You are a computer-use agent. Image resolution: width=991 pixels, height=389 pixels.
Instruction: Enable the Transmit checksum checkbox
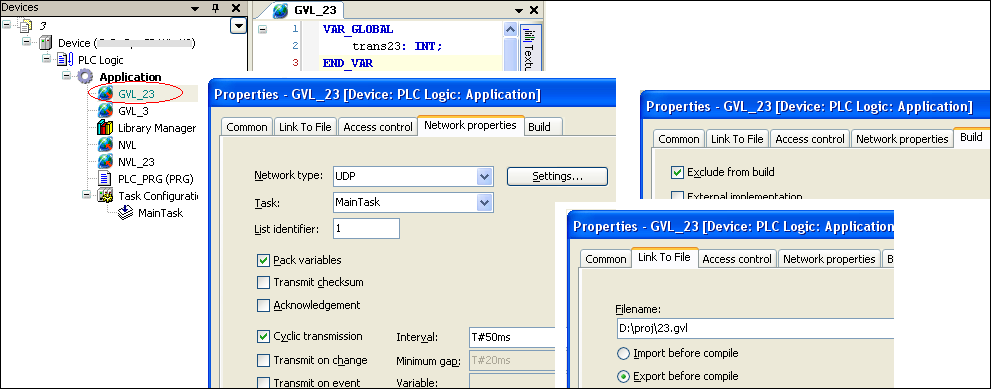pos(264,282)
